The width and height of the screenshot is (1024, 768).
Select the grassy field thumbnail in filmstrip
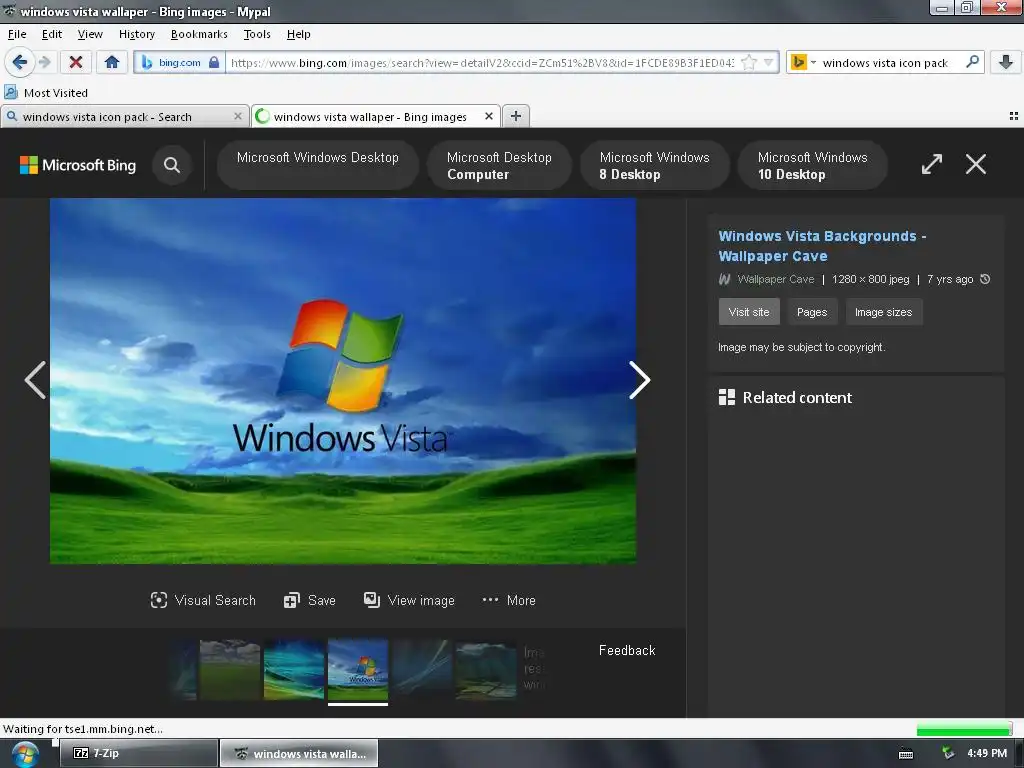[x=230, y=670]
